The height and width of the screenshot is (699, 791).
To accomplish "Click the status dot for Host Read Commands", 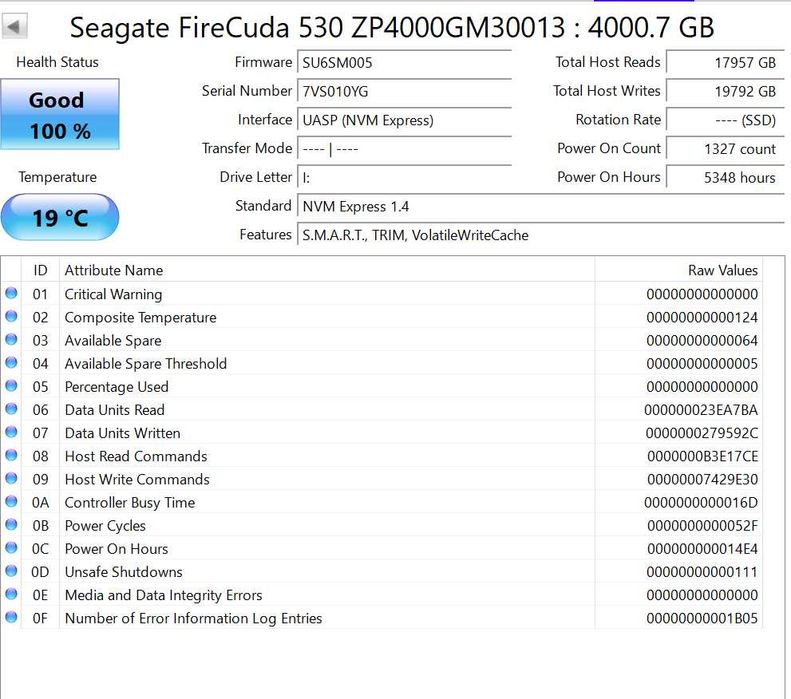I will pos(11,455).
